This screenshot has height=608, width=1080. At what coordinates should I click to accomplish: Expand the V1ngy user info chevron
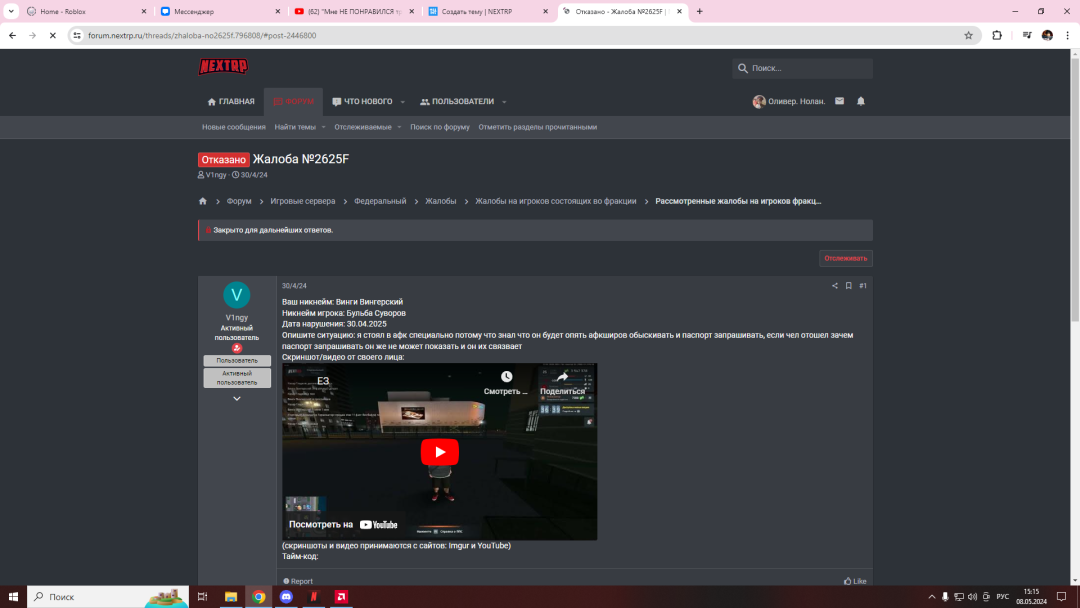(237, 398)
